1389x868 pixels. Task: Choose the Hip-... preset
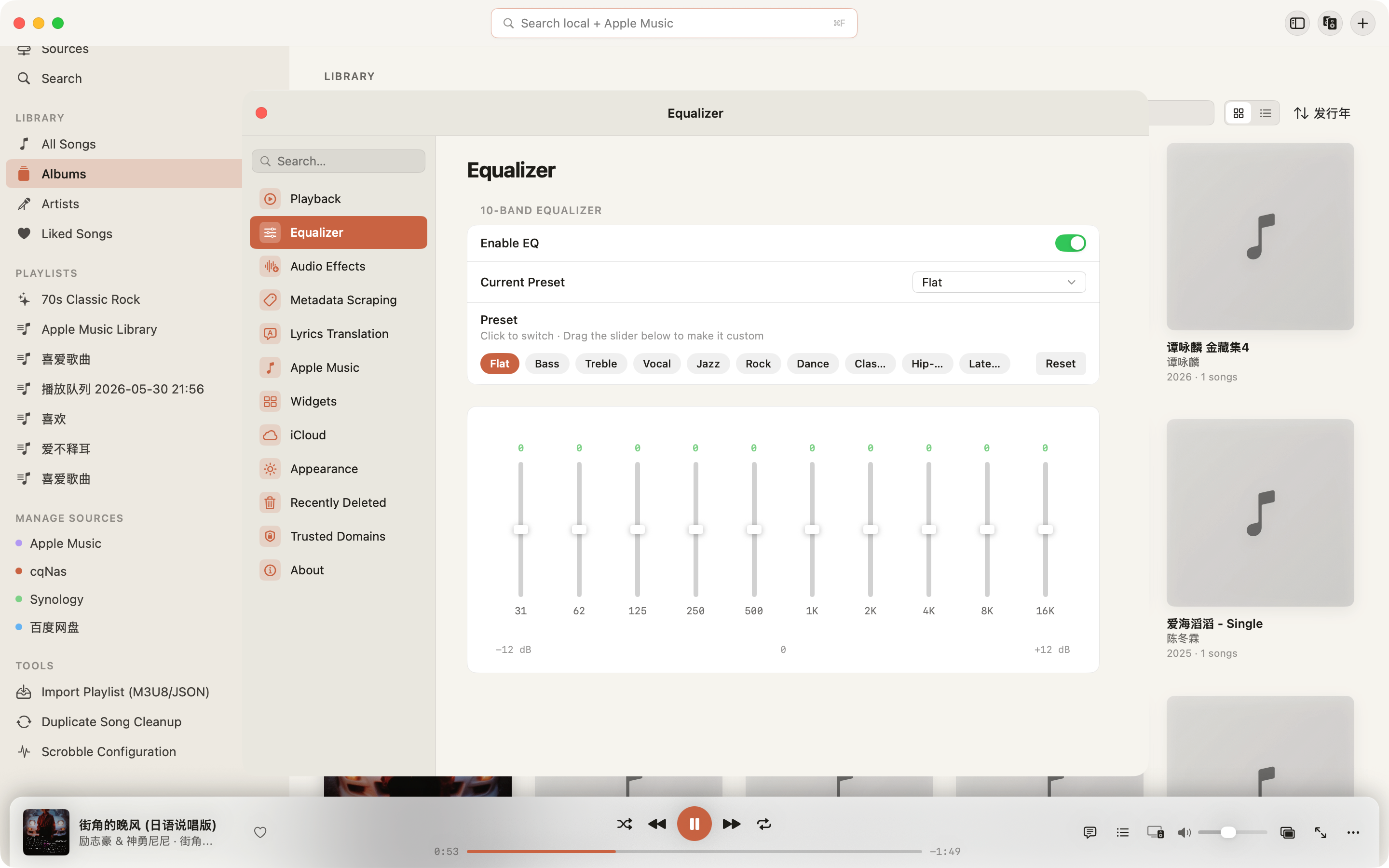[x=927, y=364]
